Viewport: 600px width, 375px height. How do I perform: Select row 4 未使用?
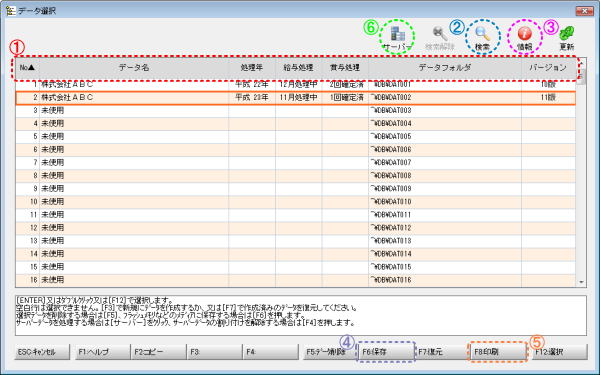pyautogui.click(x=295, y=124)
